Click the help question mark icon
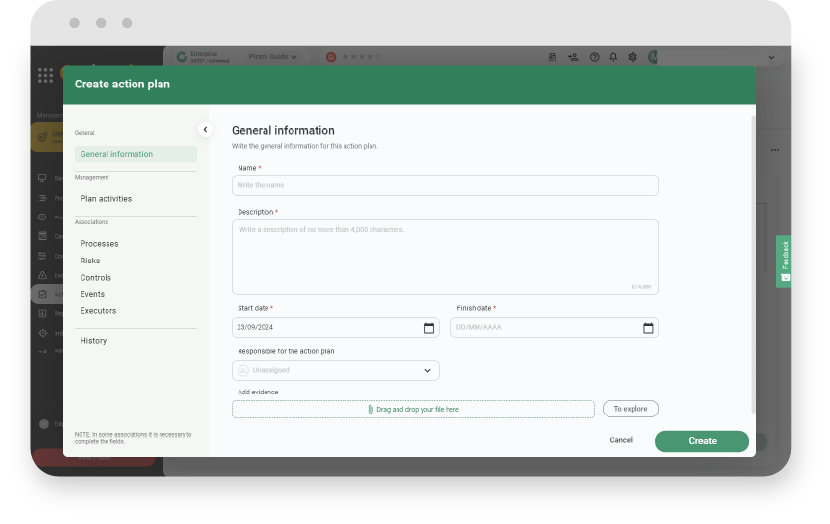 click(594, 58)
